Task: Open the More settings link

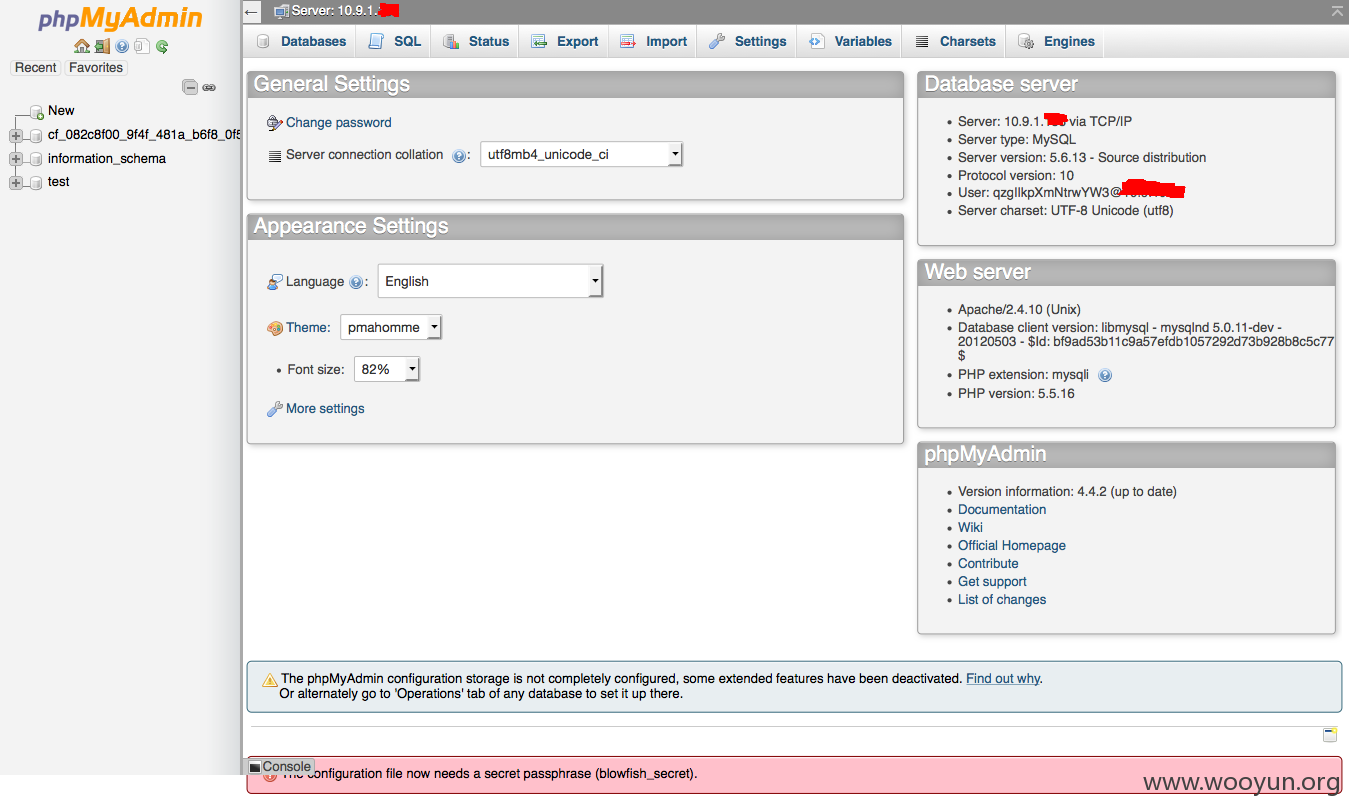Action: pos(325,409)
